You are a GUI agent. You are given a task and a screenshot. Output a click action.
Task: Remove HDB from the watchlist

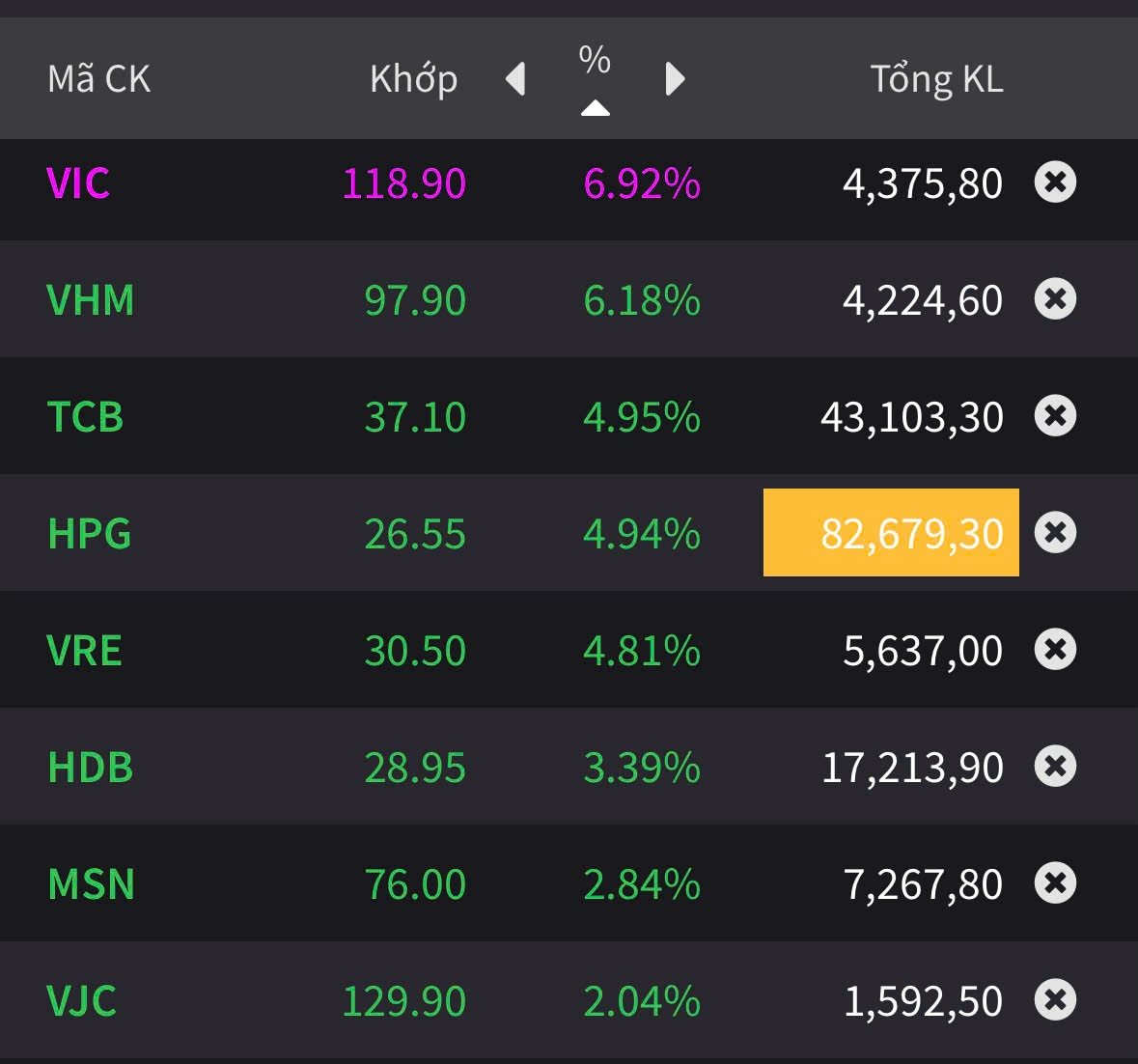coord(1055,767)
